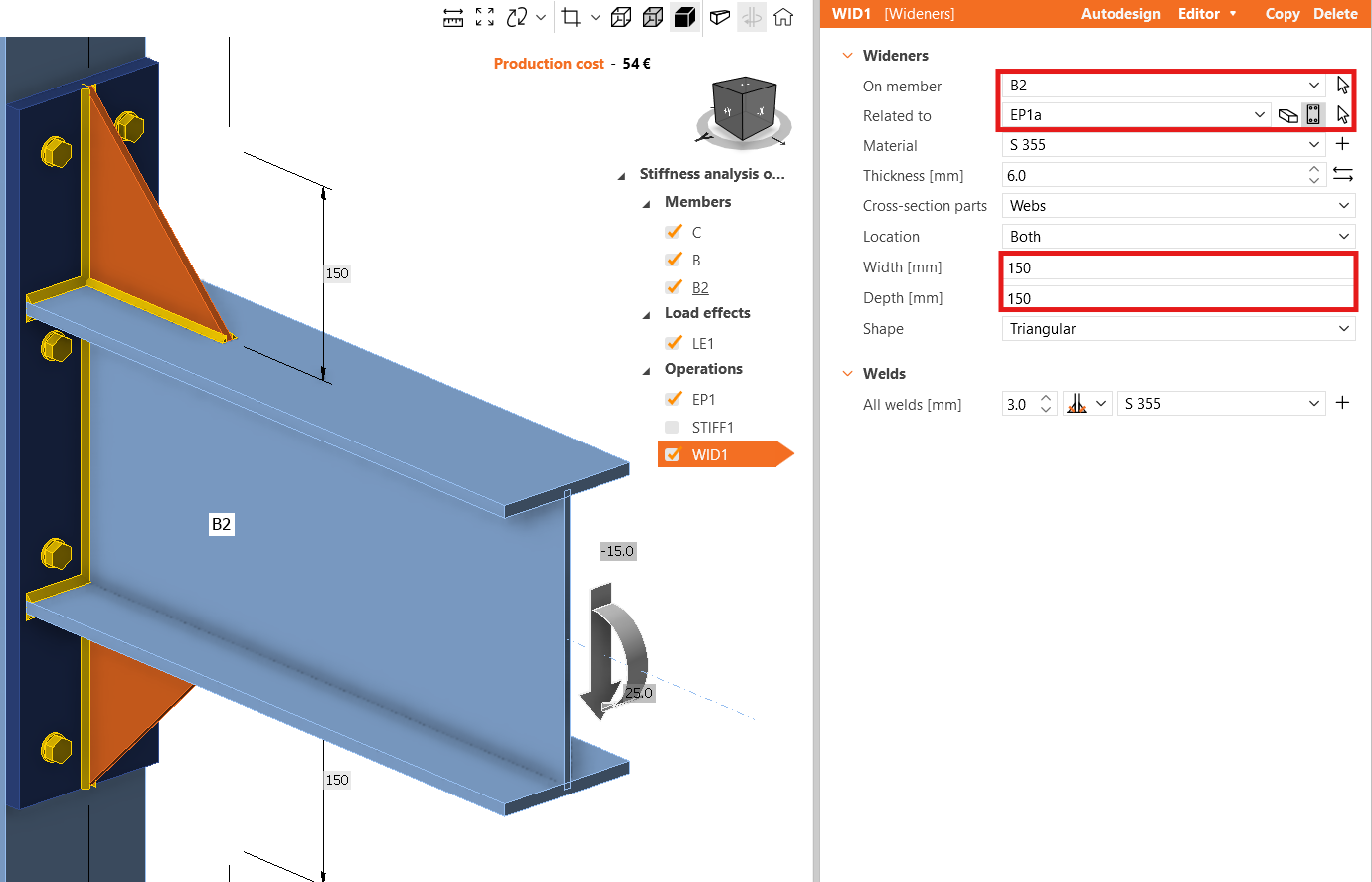
Task: Toggle the LE1 load effect checkbox
Action: click(x=672, y=344)
